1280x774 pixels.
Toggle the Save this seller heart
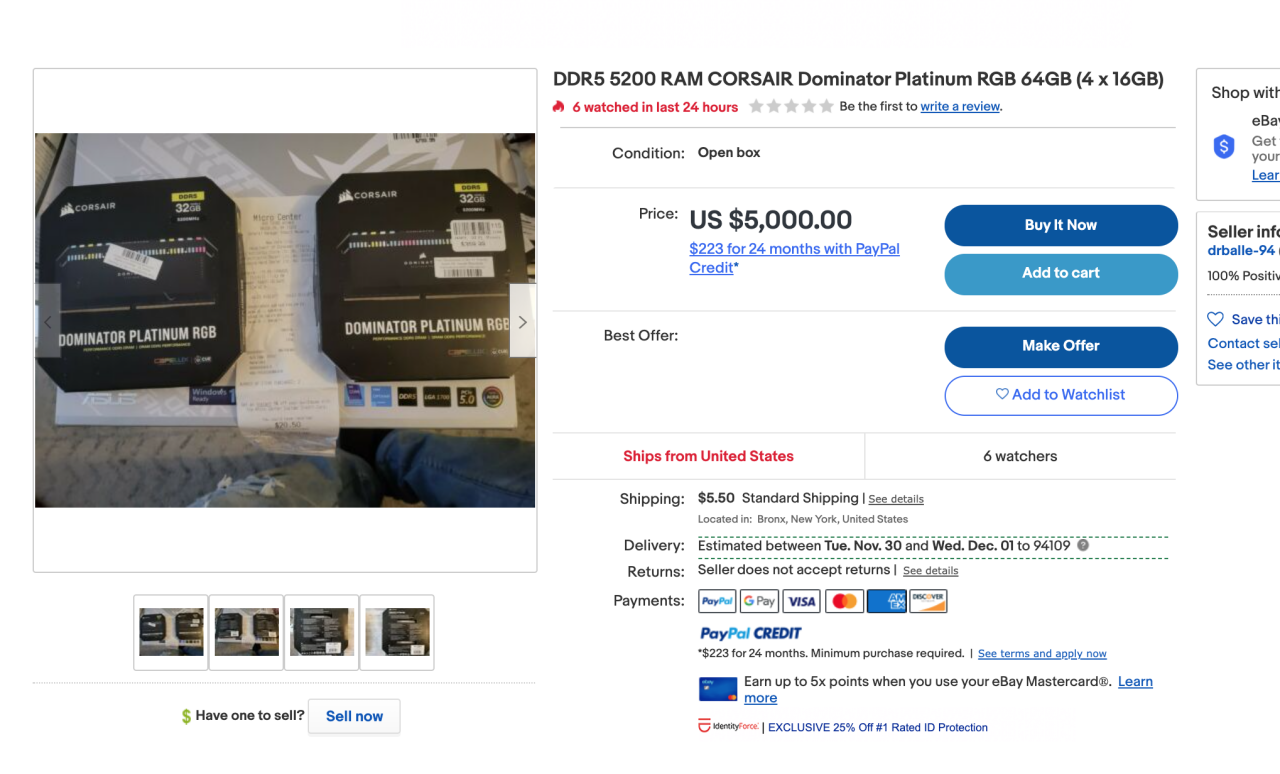point(1214,319)
